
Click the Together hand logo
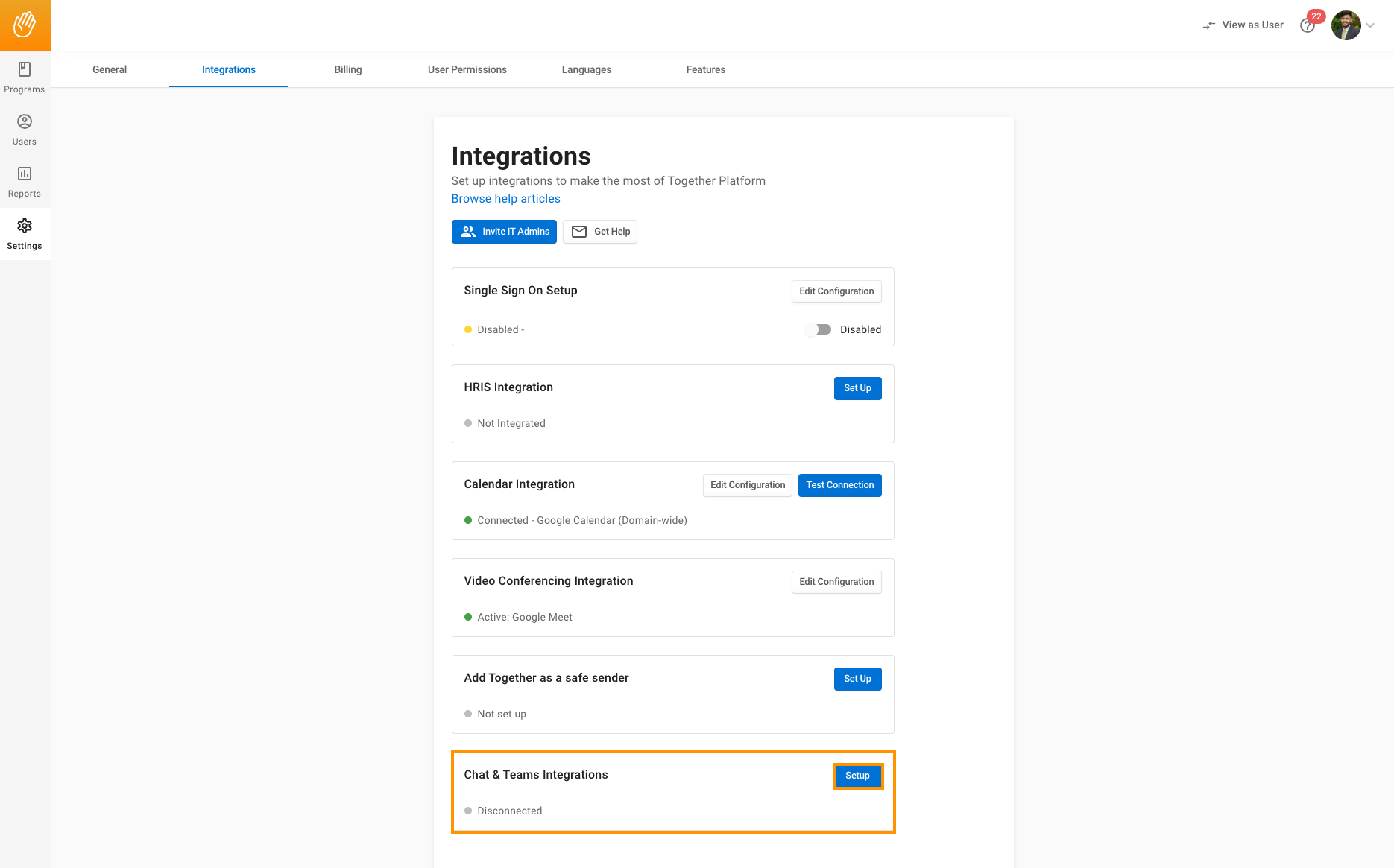[x=25, y=25]
